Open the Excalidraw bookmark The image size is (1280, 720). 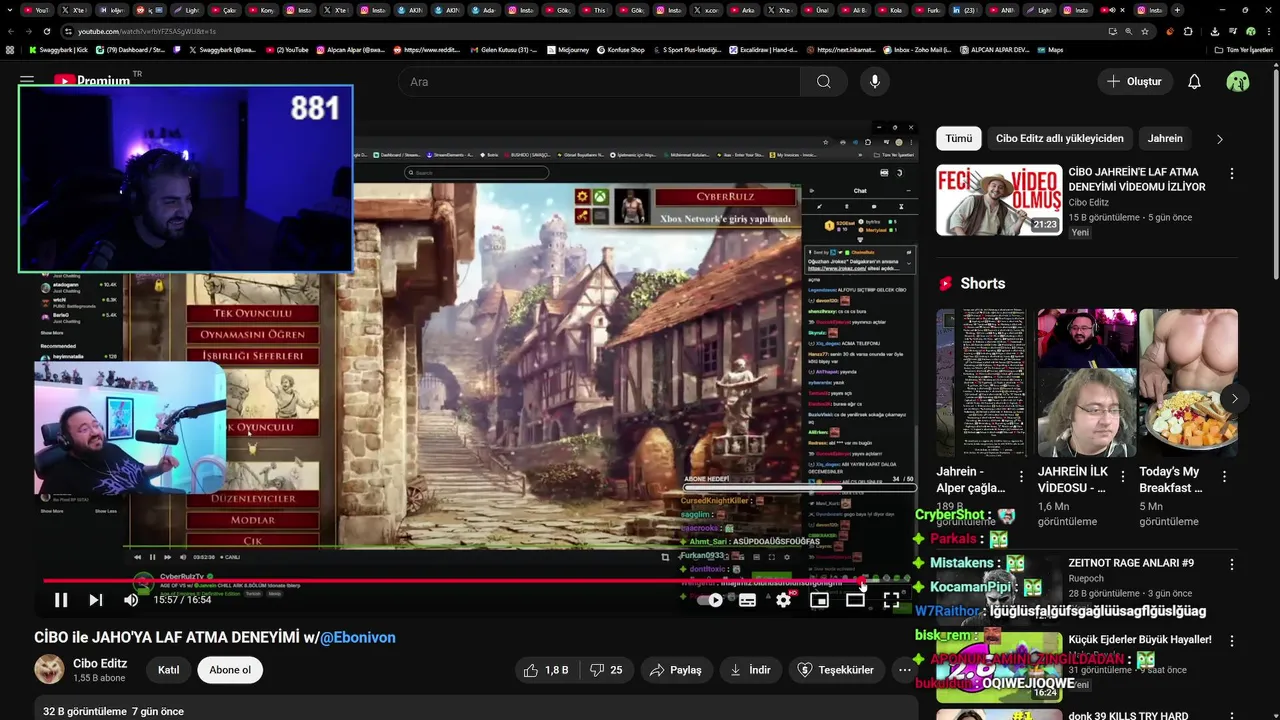763,50
